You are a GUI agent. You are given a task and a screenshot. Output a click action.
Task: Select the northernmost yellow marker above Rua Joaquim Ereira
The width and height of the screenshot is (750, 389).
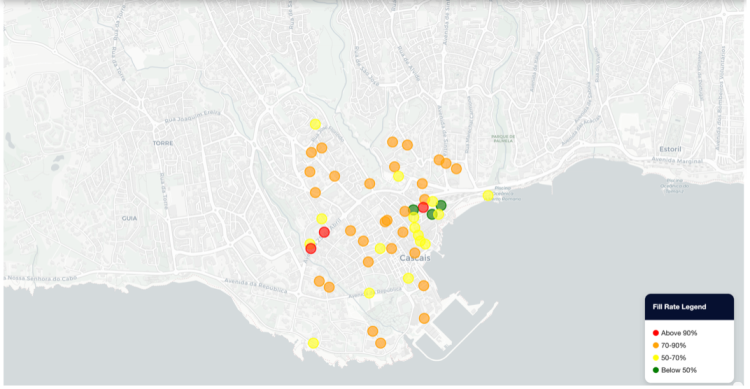(315, 124)
